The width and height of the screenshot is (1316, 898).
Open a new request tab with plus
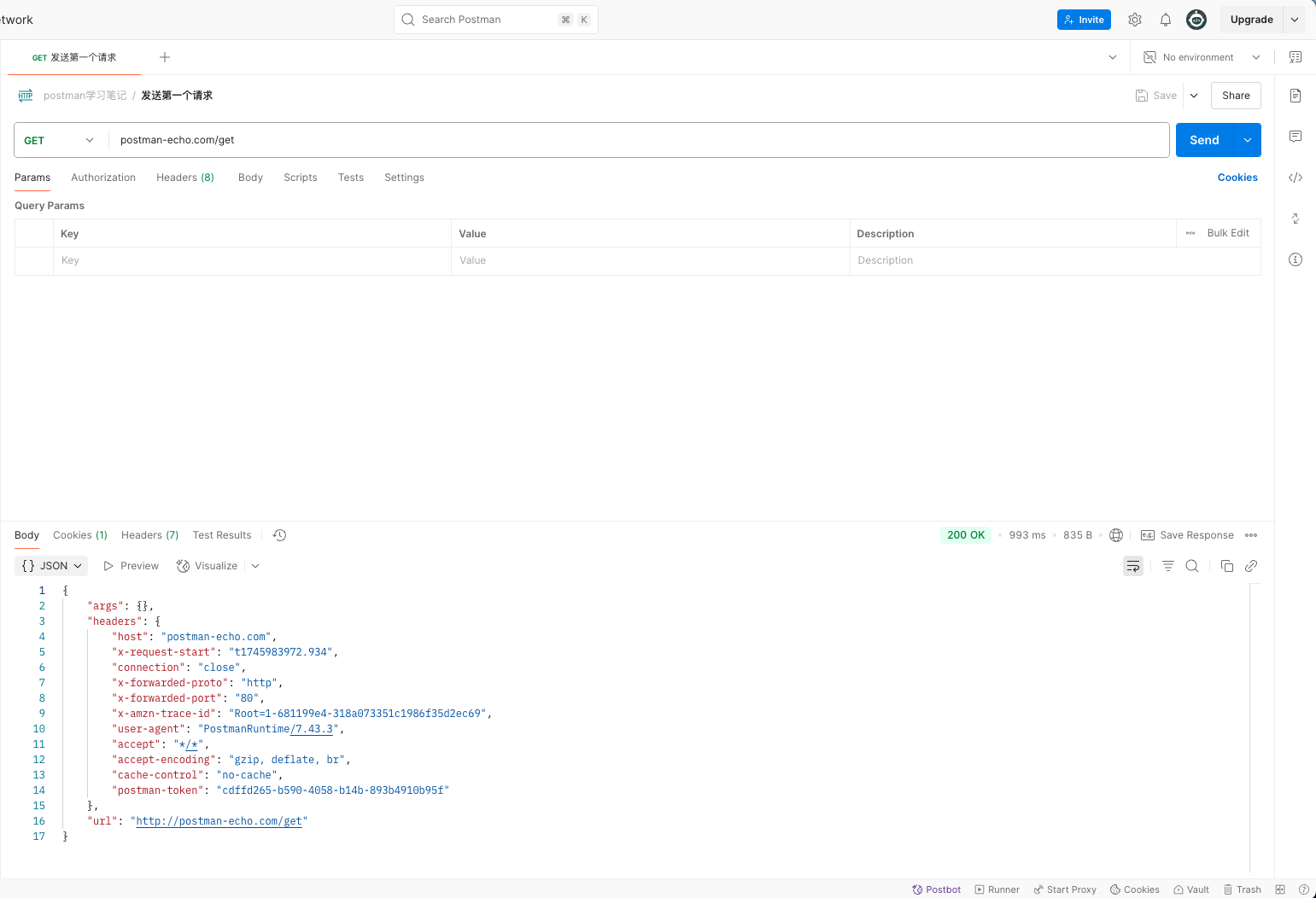(165, 57)
